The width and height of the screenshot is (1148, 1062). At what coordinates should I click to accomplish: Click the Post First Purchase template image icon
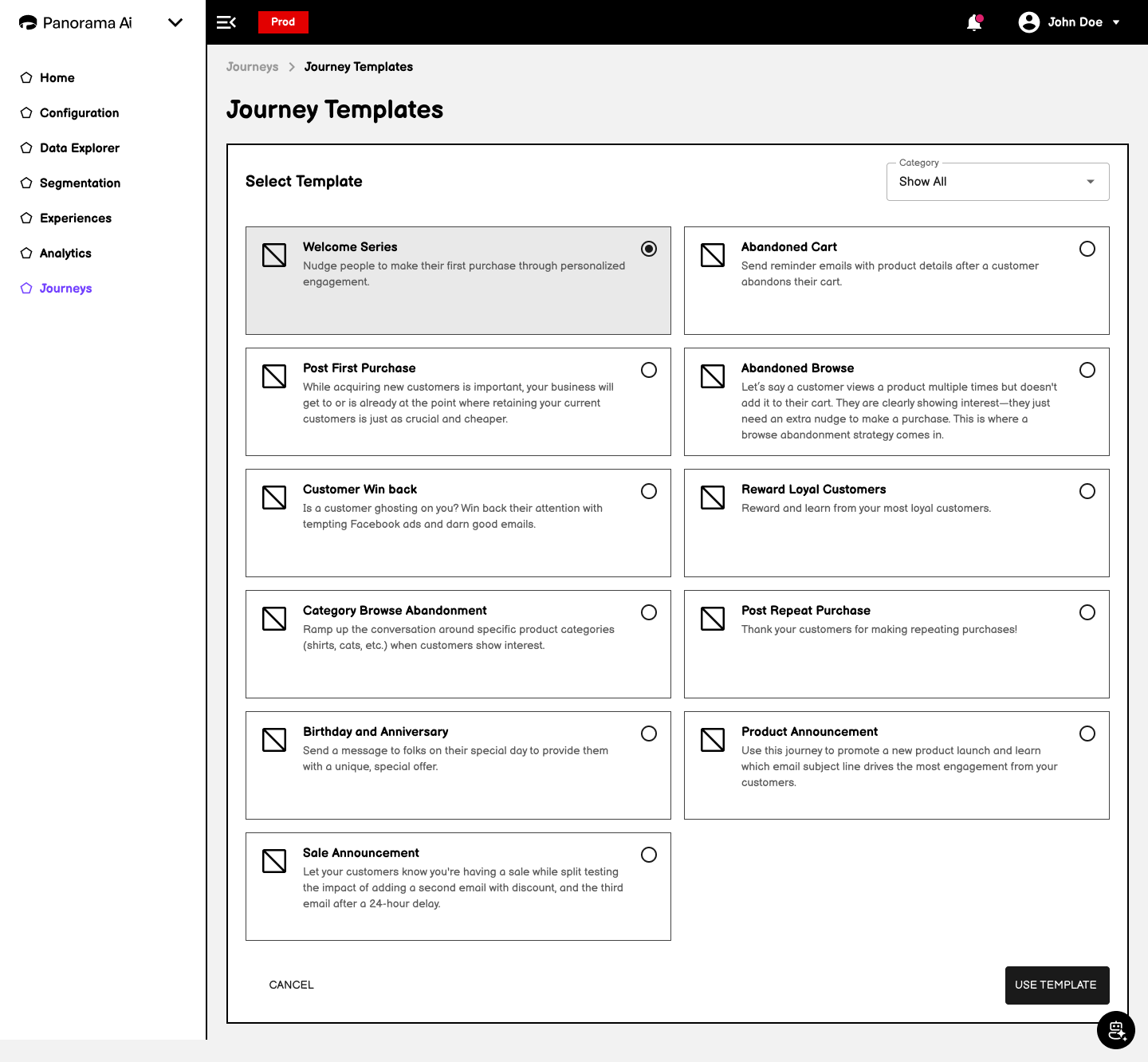274,376
